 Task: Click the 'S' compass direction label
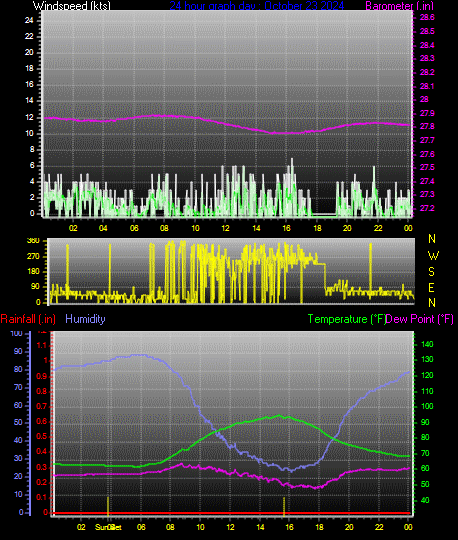pos(431,272)
